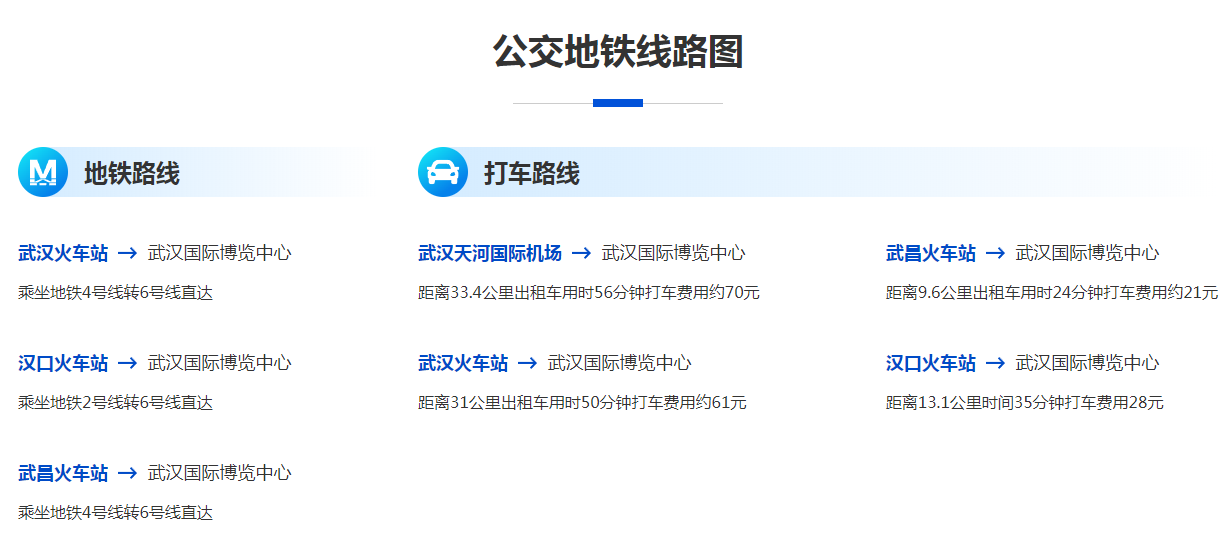Screen dimensions: 1224x554
Task: Select 乘坐地铁4号线转6号线直达 under metro 武昌火车站
Action: point(116,513)
